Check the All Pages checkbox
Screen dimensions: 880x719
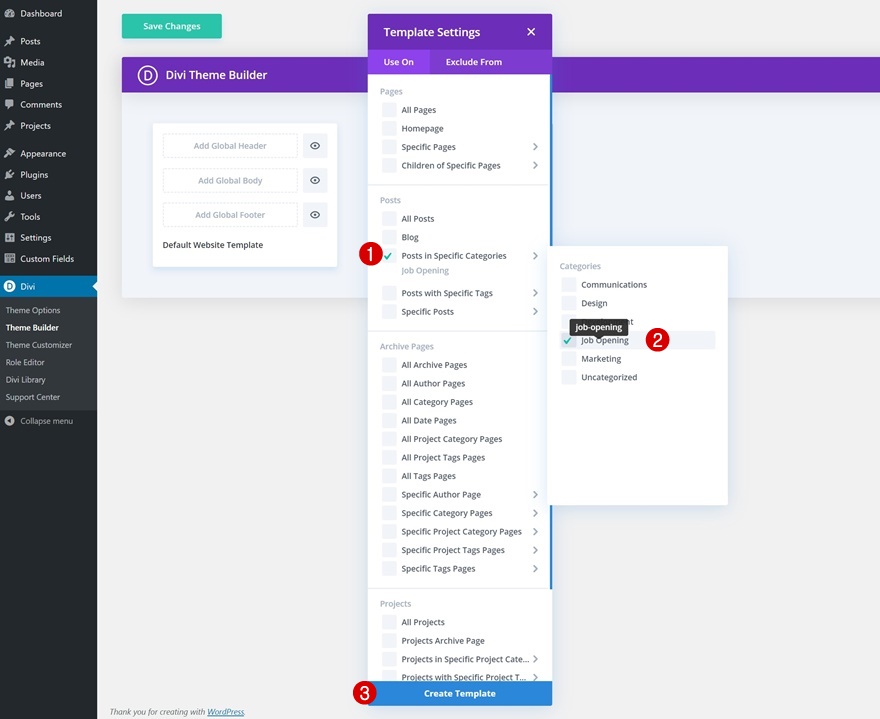[x=389, y=110]
